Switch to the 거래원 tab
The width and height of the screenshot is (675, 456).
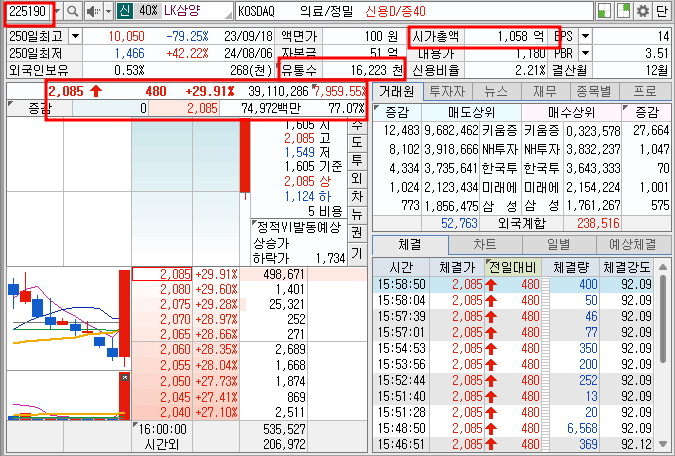pos(397,92)
